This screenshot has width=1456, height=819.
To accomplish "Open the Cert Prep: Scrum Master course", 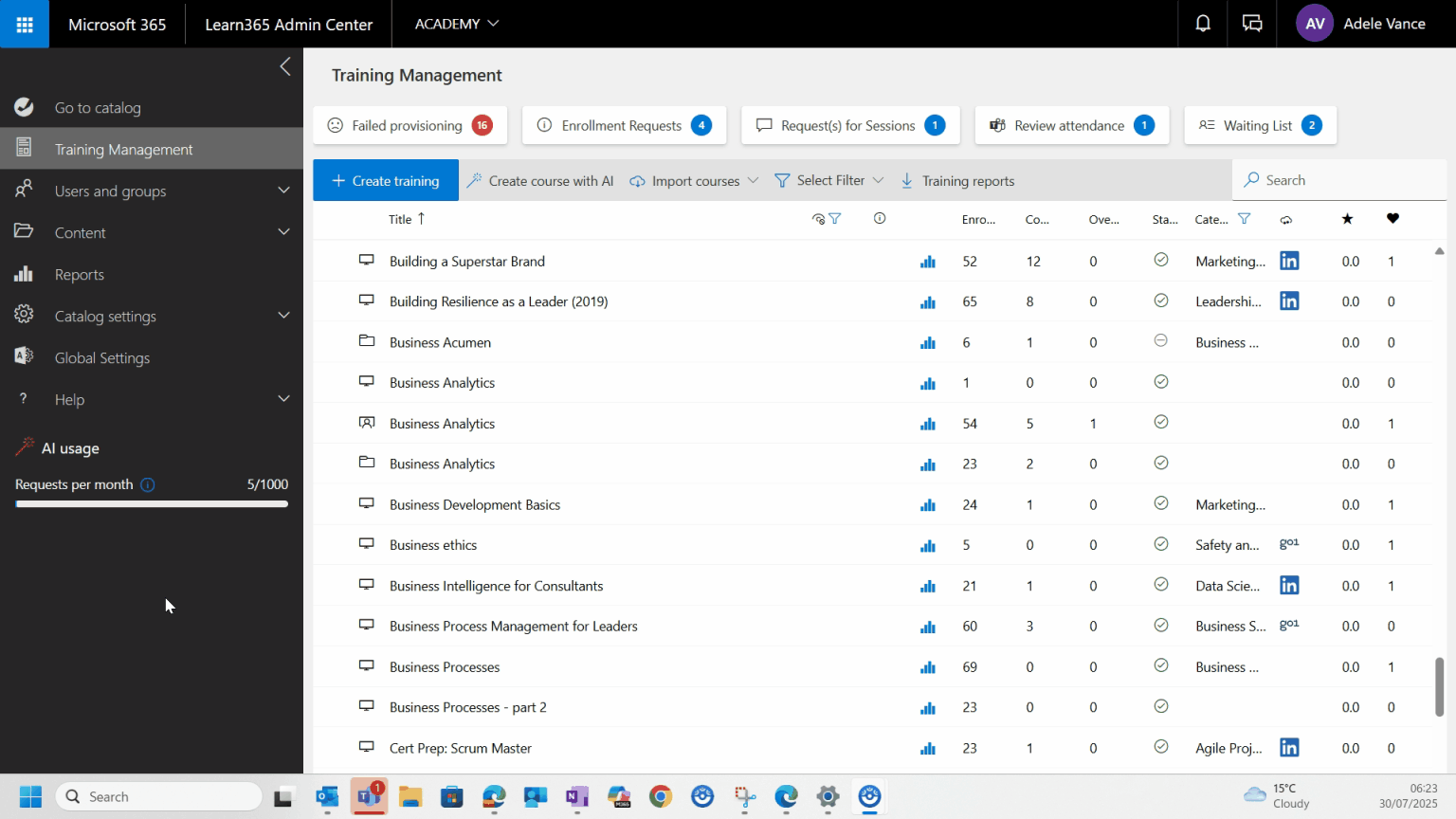I will coord(460,748).
